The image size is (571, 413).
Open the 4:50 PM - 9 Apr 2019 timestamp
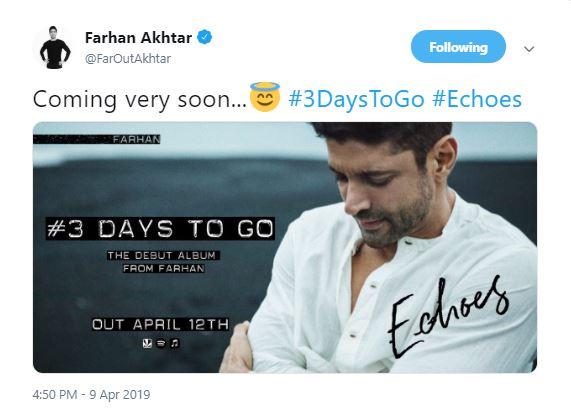pyautogui.click(x=91, y=395)
